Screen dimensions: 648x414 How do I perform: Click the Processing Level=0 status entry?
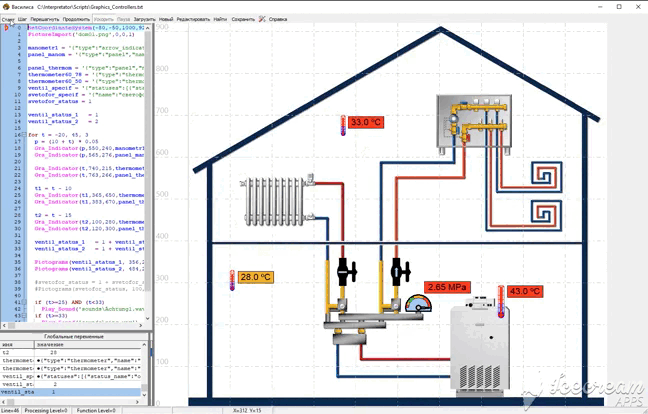[x=46, y=410]
